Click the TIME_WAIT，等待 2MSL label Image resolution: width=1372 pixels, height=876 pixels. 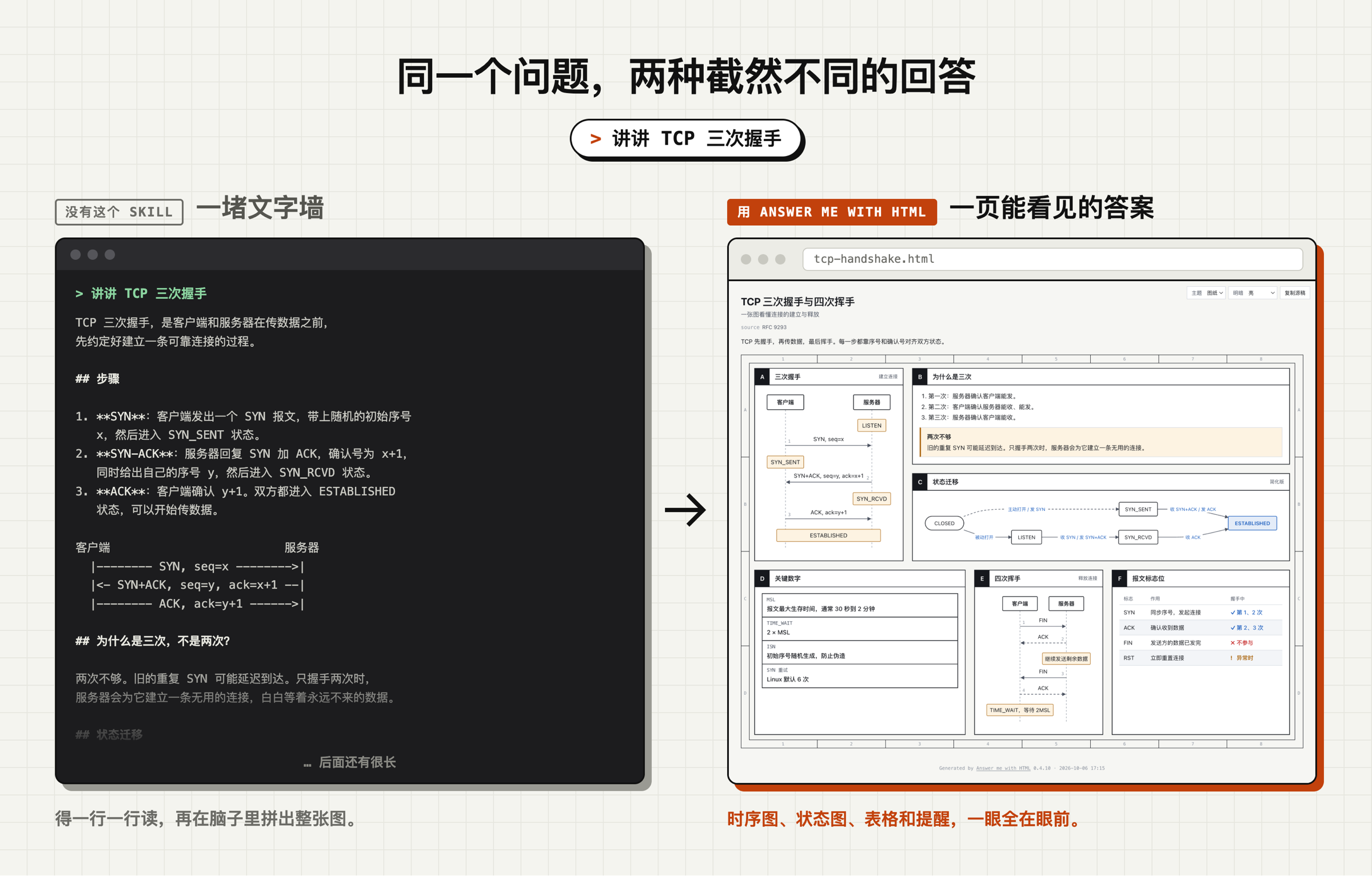pyautogui.click(x=1020, y=710)
